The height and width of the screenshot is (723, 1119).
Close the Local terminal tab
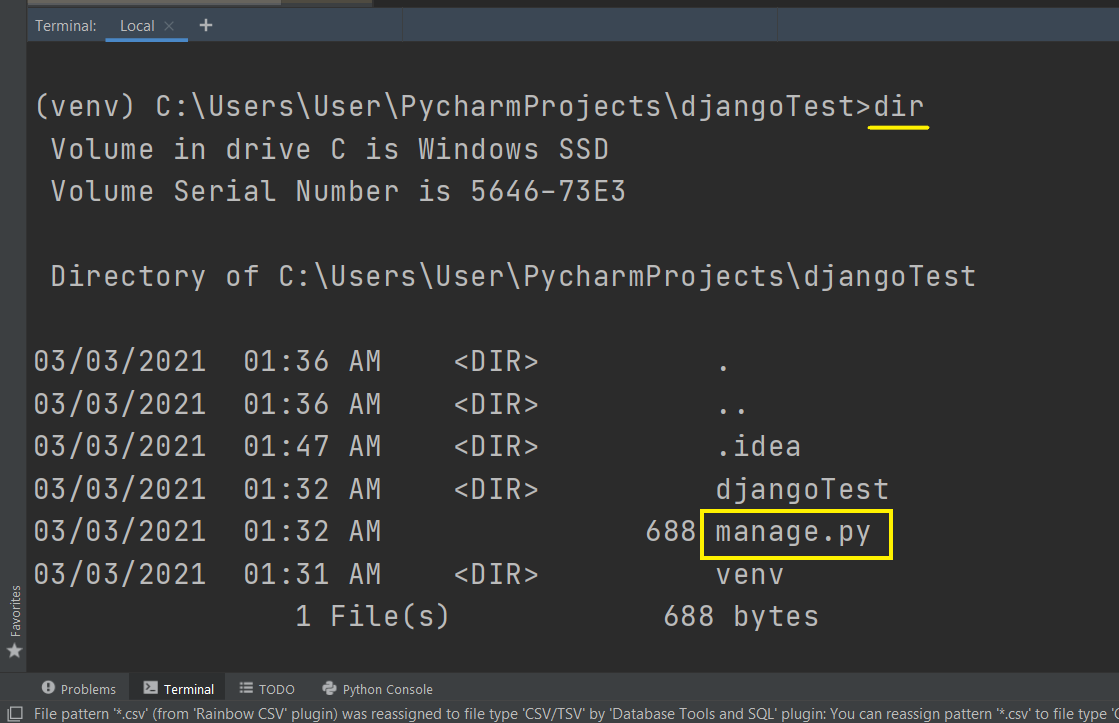pos(169,26)
